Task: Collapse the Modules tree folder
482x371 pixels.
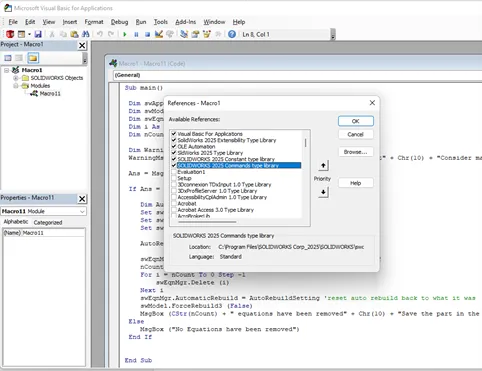Action: [x=15, y=86]
